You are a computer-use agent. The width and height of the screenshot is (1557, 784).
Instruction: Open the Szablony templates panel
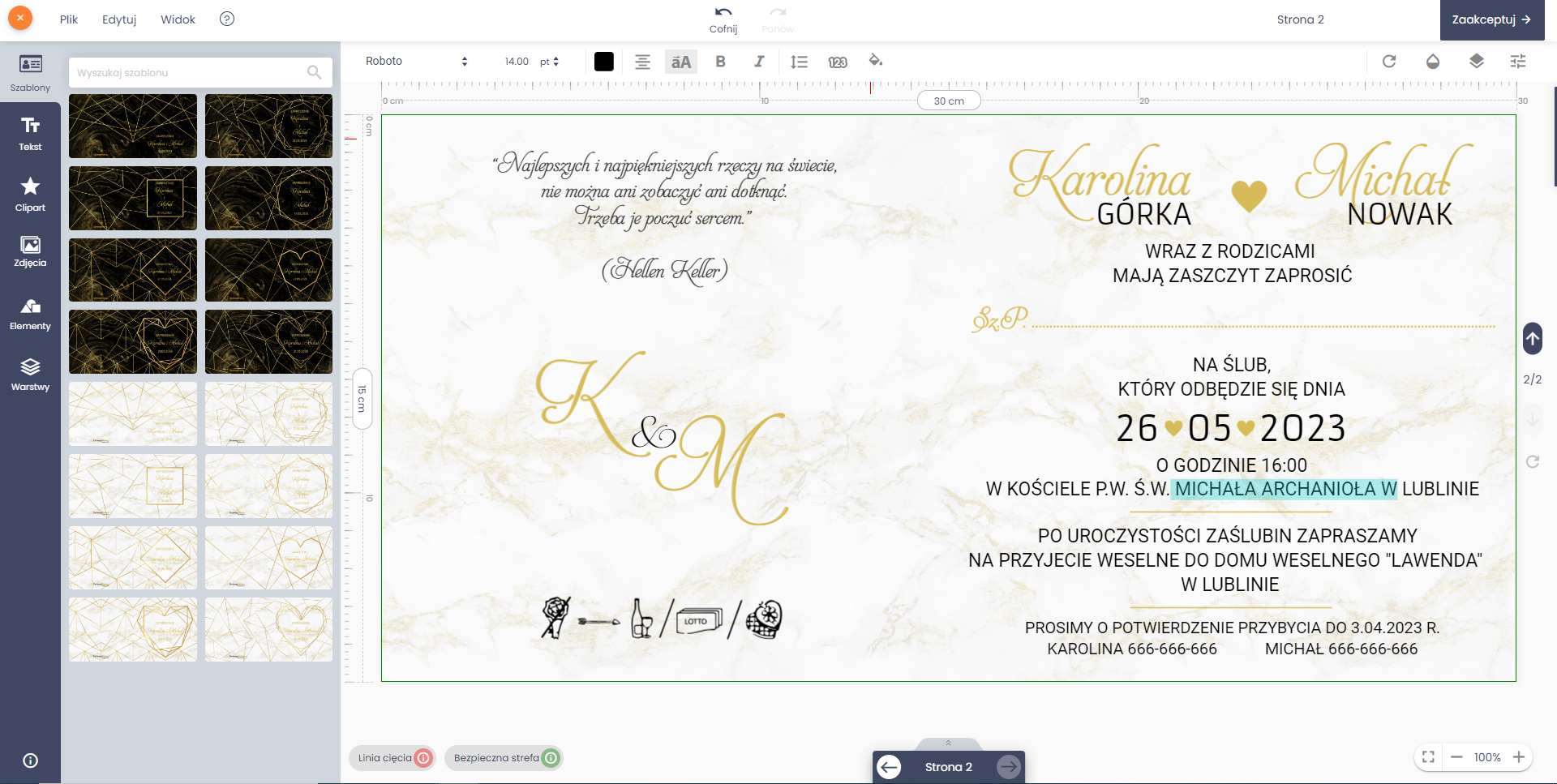tap(30, 72)
